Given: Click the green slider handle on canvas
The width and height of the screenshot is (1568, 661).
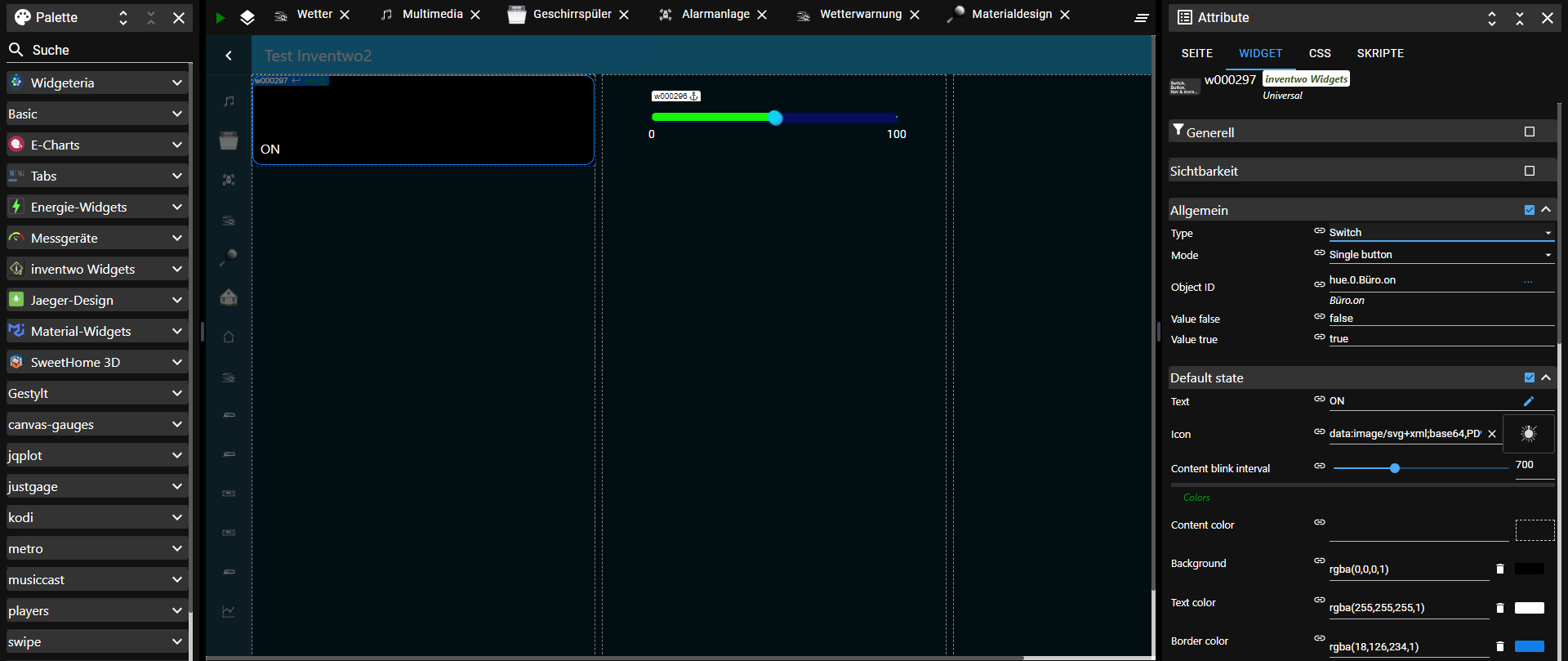Looking at the screenshot, I should [x=775, y=118].
